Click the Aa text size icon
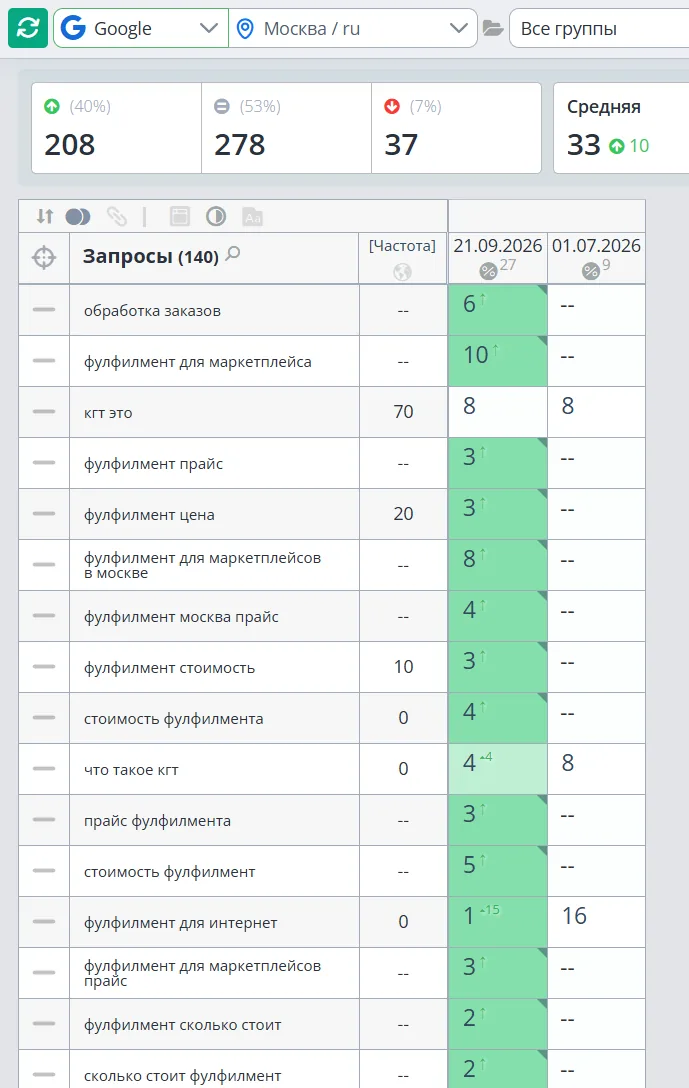This screenshot has width=689, height=1088. 253,217
